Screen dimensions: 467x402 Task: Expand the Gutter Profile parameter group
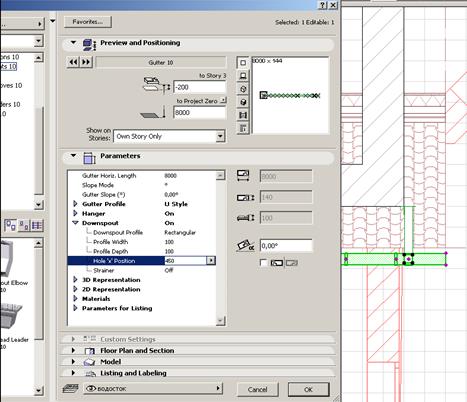pos(75,204)
